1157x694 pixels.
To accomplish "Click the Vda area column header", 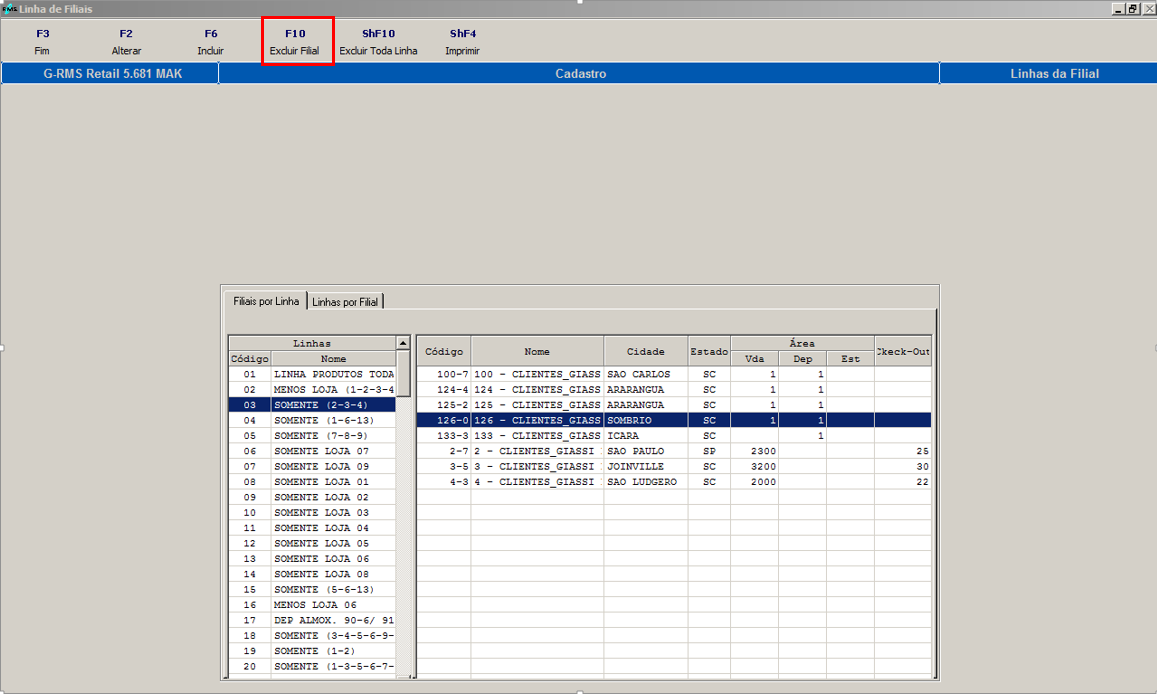I will (x=754, y=359).
